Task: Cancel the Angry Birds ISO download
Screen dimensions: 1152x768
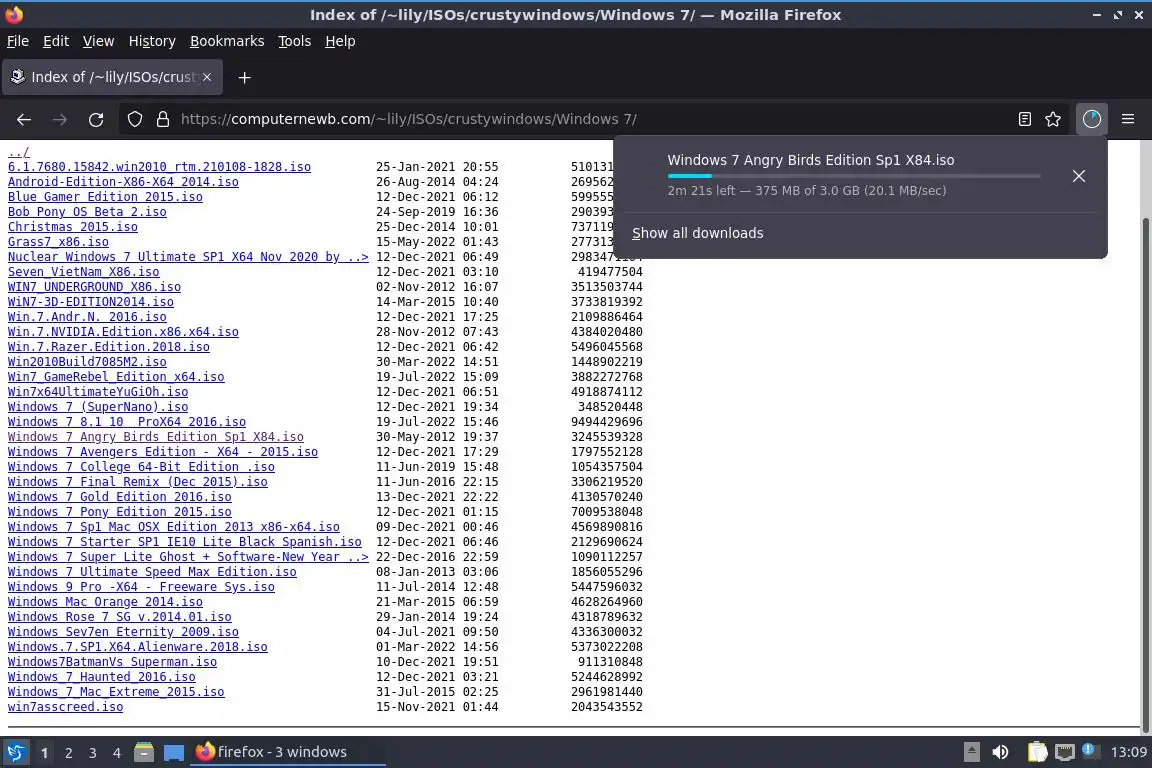Action: (x=1078, y=176)
